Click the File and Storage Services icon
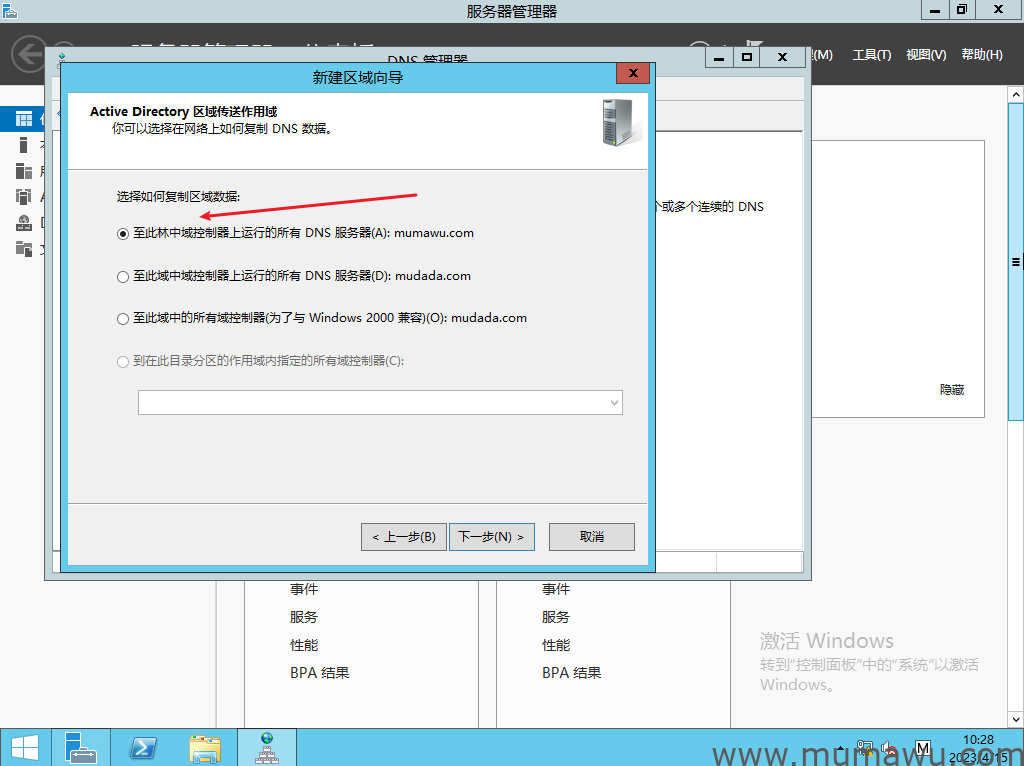The image size is (1024, 766). click(22, 248)
